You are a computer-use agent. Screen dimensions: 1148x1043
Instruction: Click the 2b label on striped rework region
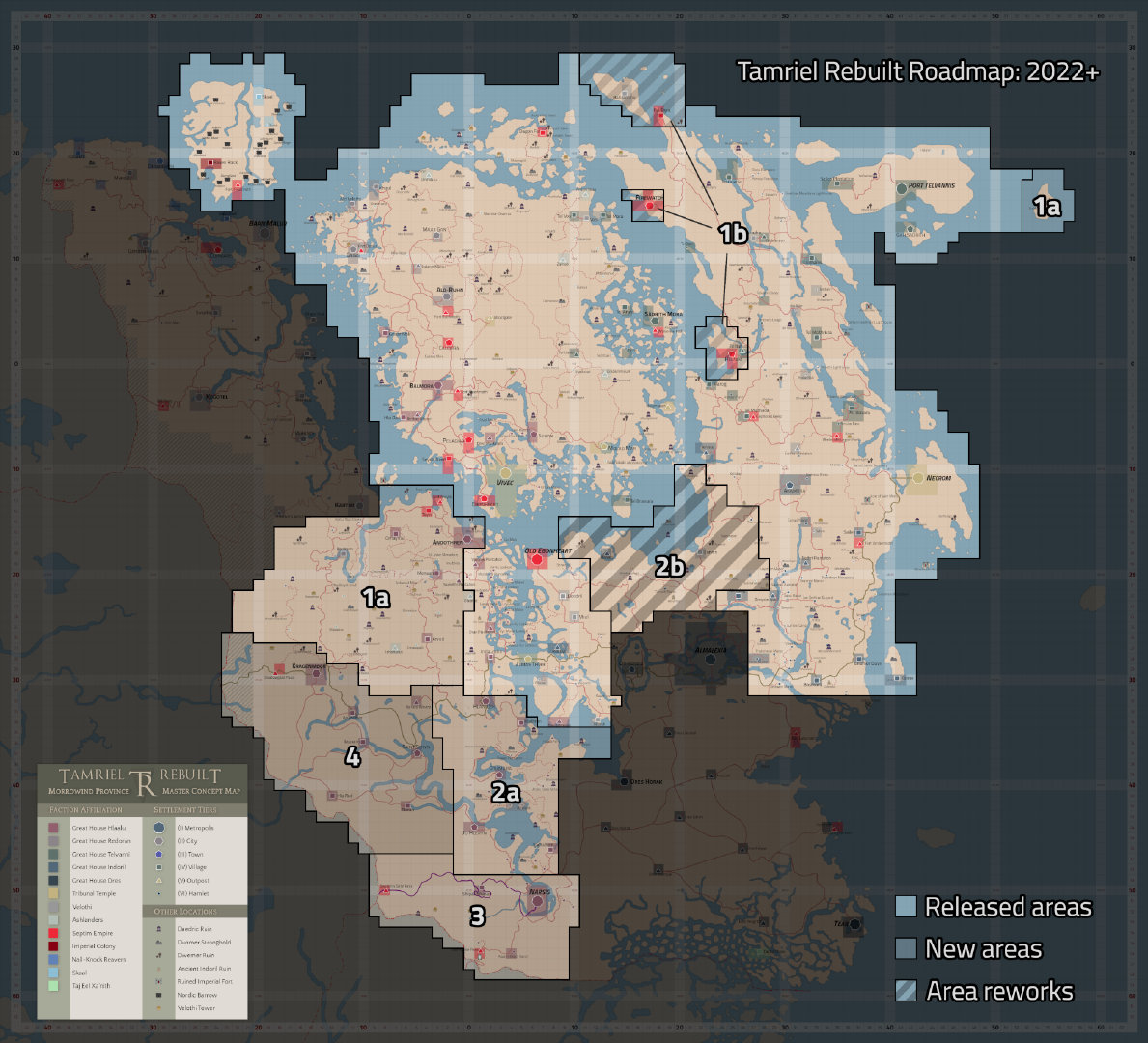point(669,566)
